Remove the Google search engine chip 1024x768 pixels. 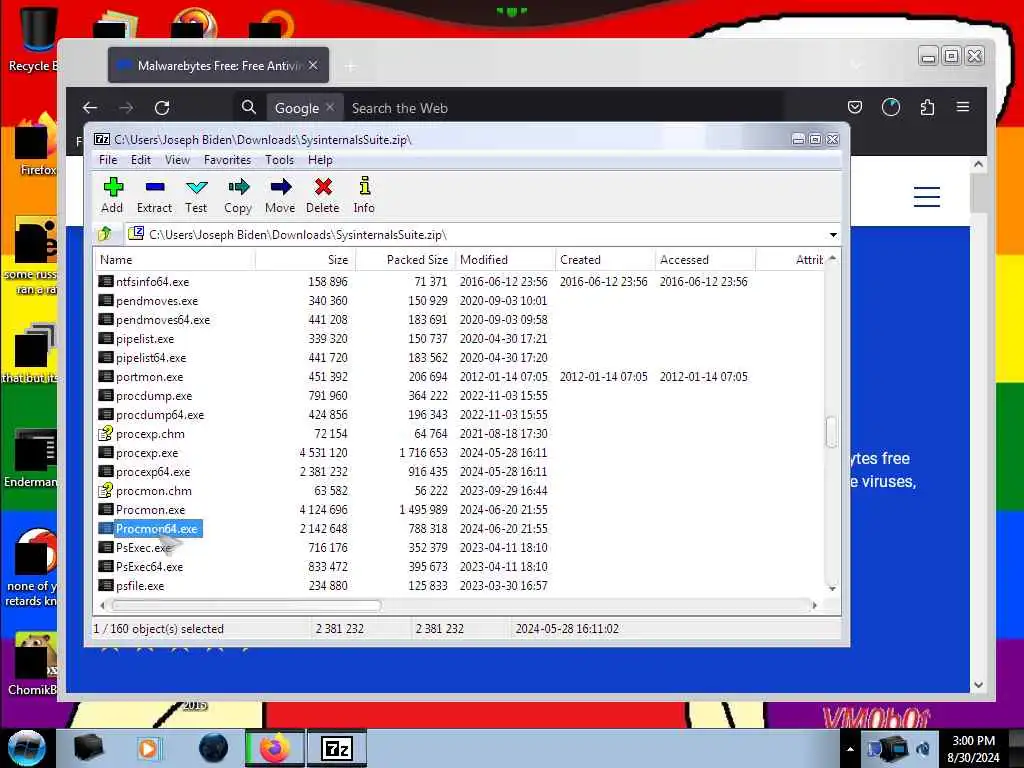point(330,107)
